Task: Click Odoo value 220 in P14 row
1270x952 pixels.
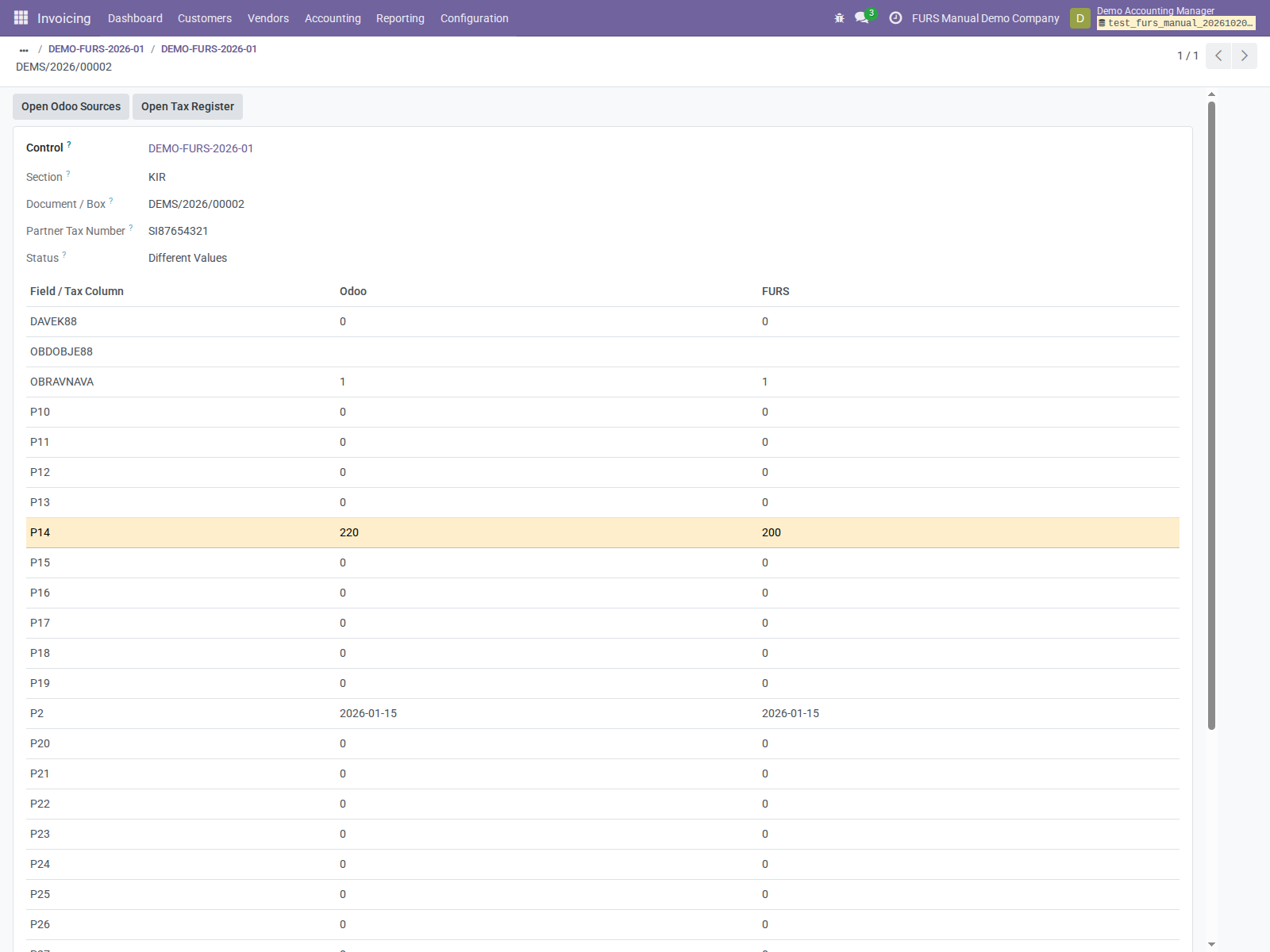Action: point(349,532)
